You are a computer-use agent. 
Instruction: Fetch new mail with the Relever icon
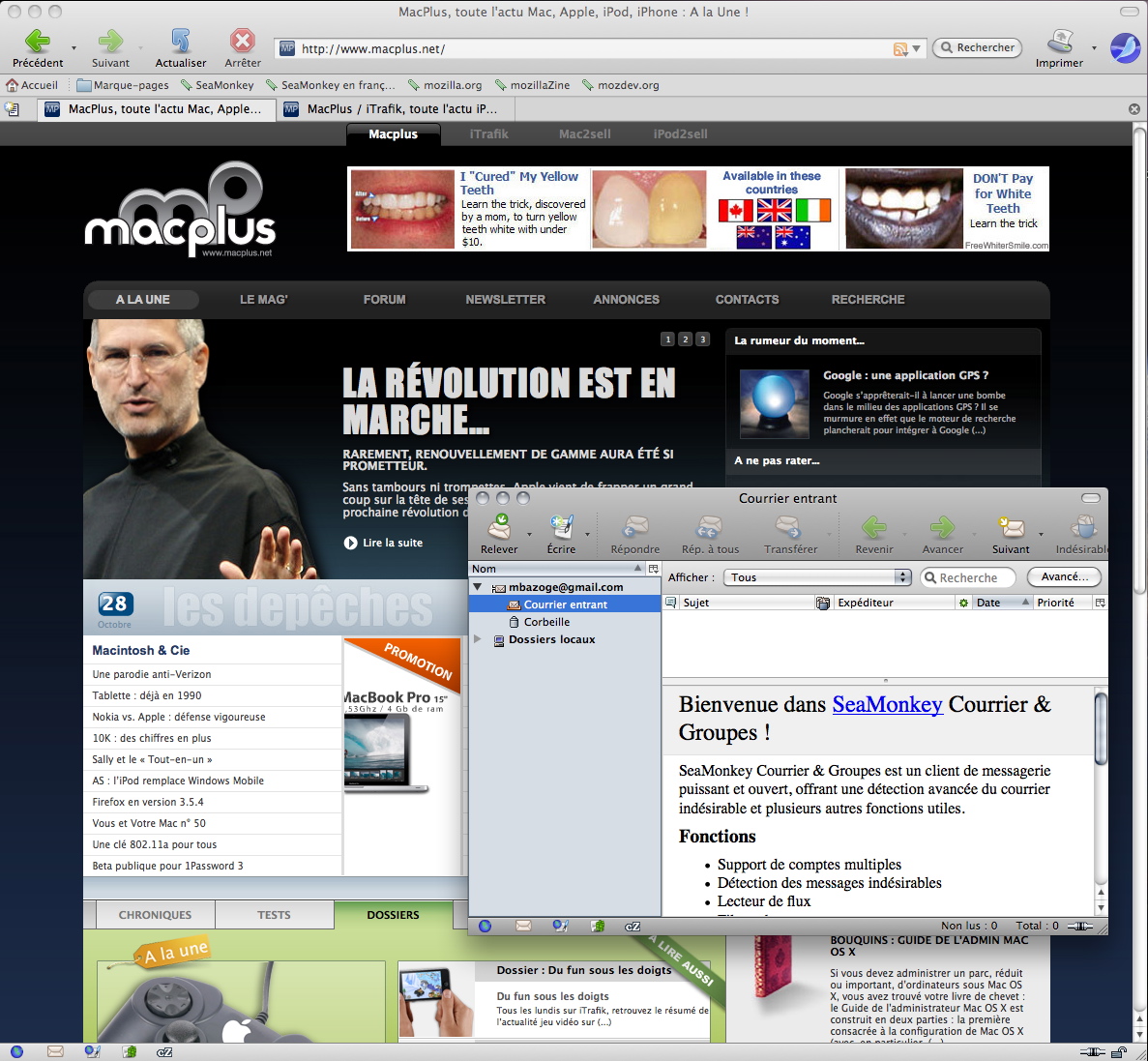coord(499,526)
